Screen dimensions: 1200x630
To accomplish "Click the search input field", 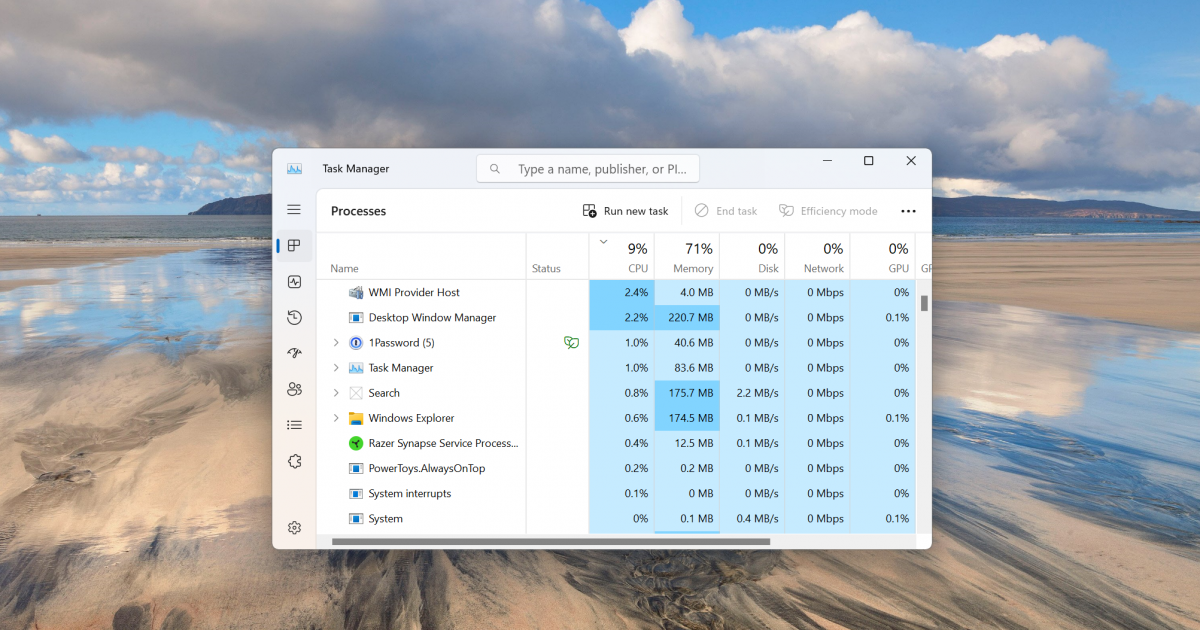I will click(x=590, y=168).
